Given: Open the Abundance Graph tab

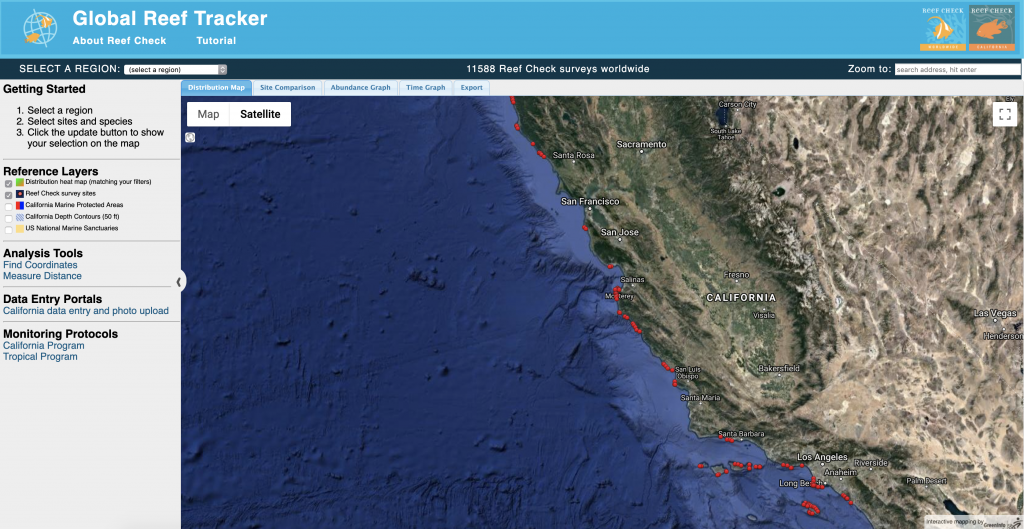Looking at the screenshot, I should 360,88.
